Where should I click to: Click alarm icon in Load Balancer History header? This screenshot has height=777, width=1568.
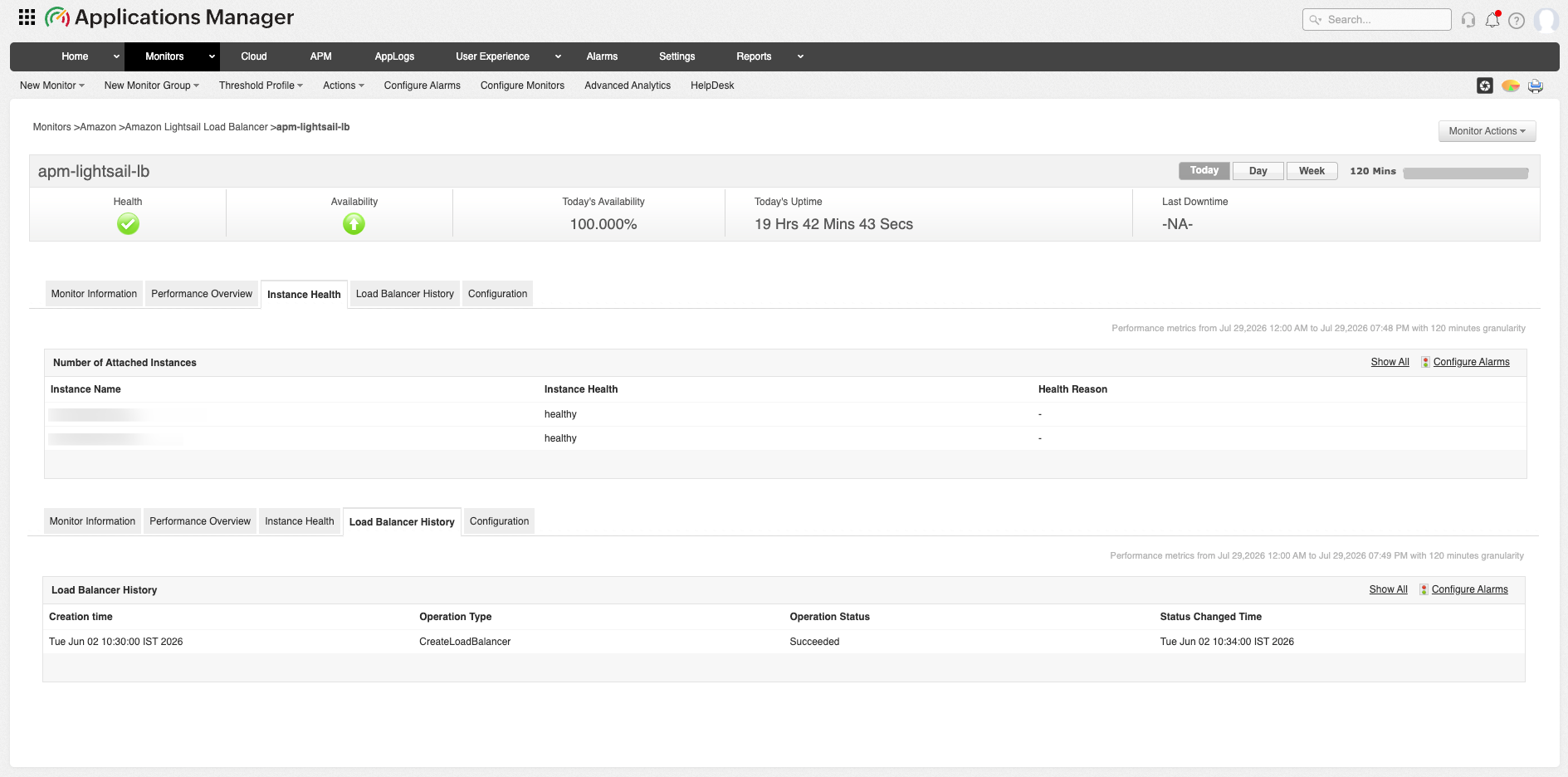1424,589
